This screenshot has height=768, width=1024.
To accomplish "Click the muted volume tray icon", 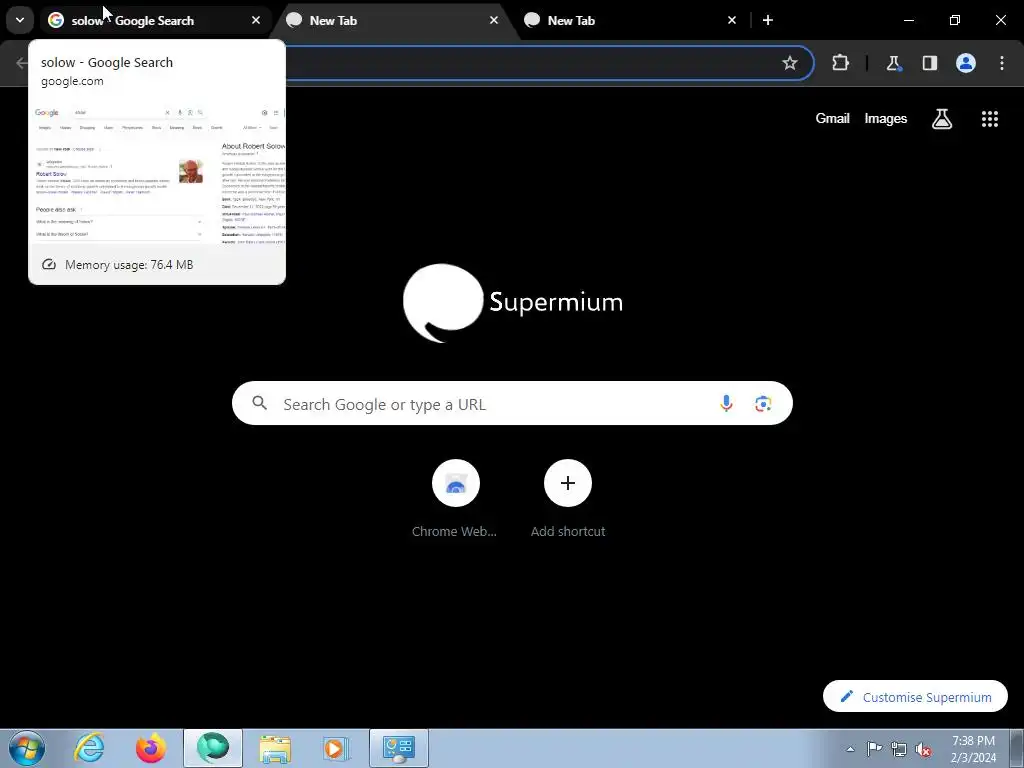I will [x=923, y=749].
